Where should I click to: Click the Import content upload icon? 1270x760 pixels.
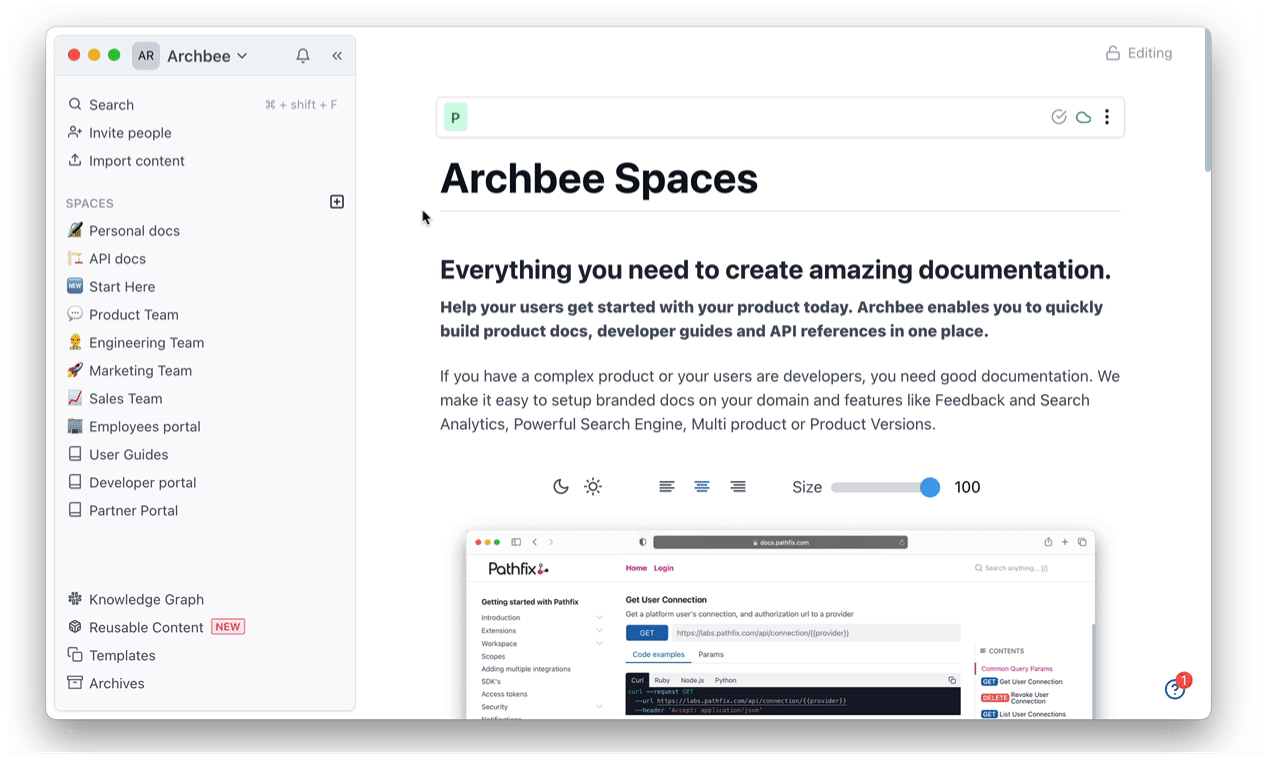click(75, 160)
